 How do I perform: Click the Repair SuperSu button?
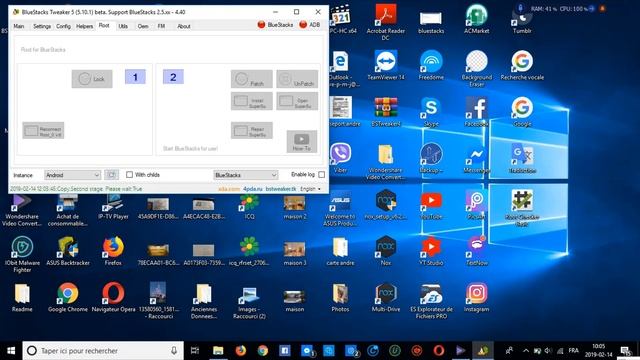pos(251,131)
